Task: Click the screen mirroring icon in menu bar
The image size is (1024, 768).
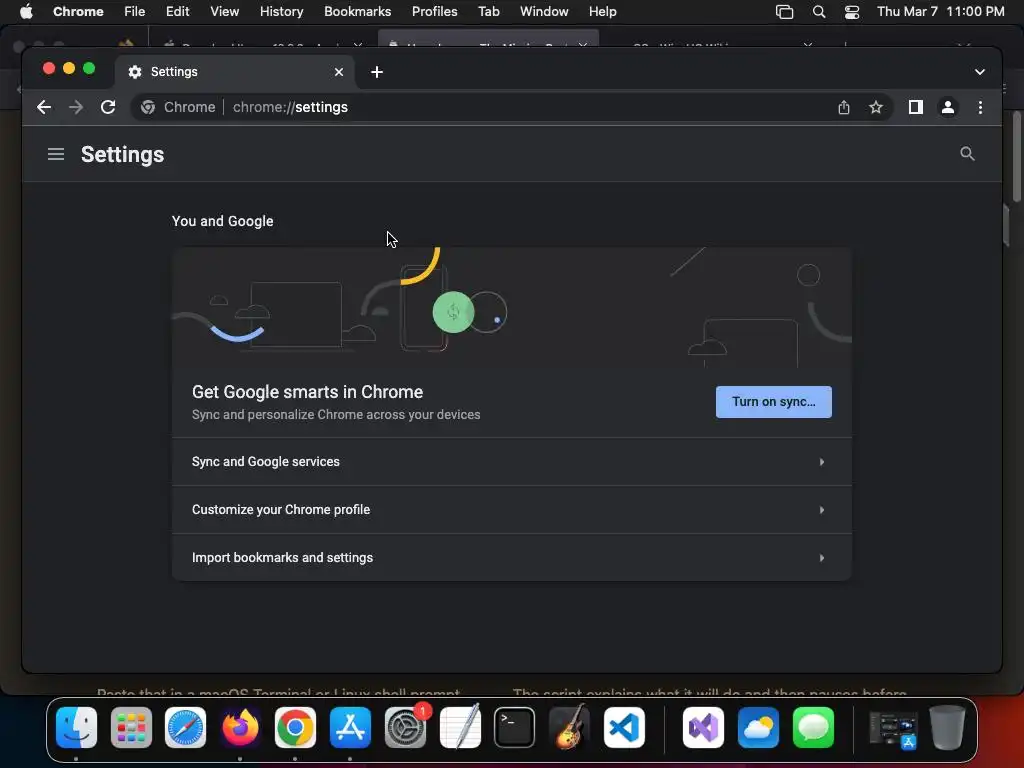Action: (784, 12)
